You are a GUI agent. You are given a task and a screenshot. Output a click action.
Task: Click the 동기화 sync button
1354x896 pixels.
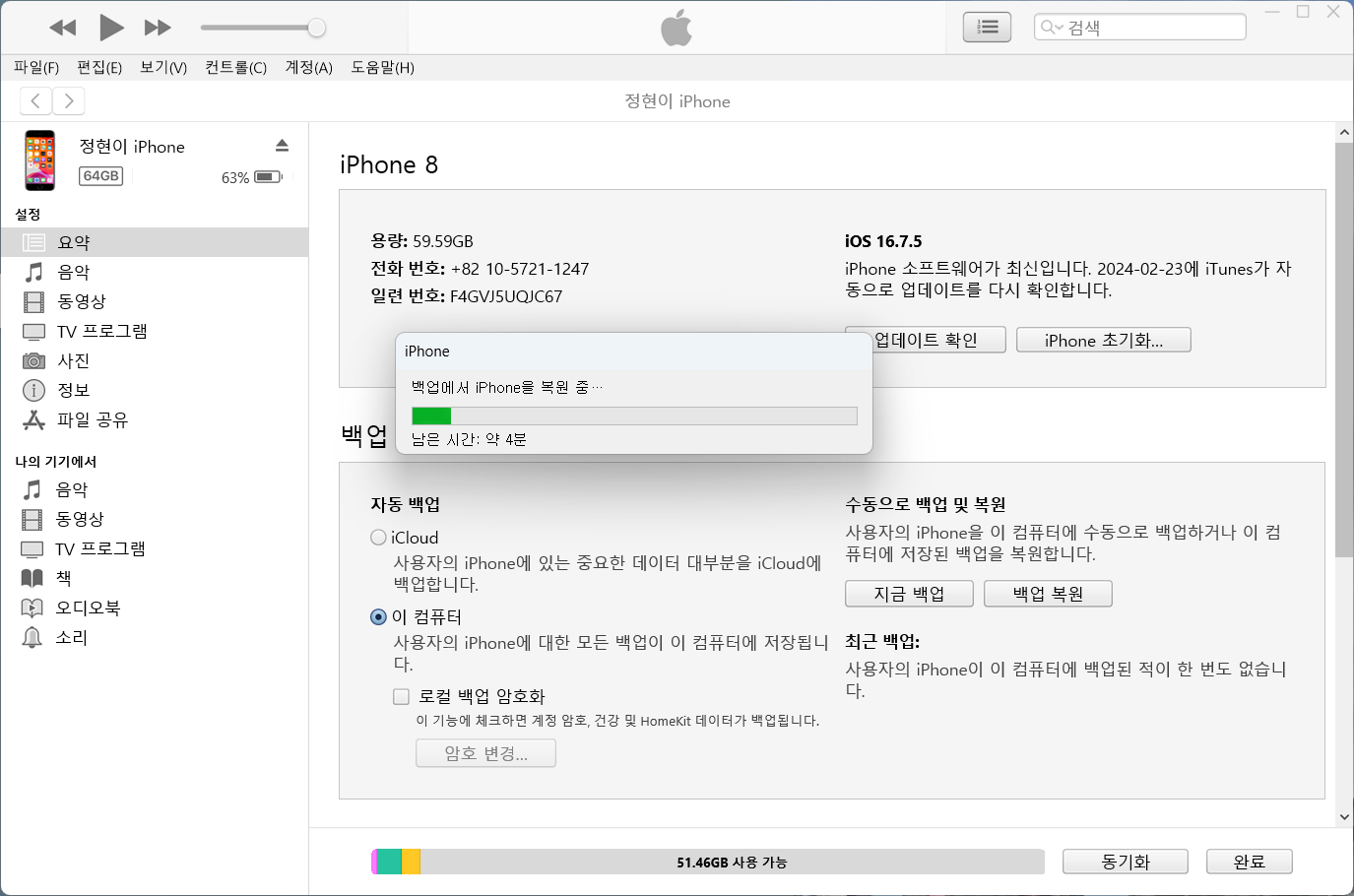[1126, 862]
